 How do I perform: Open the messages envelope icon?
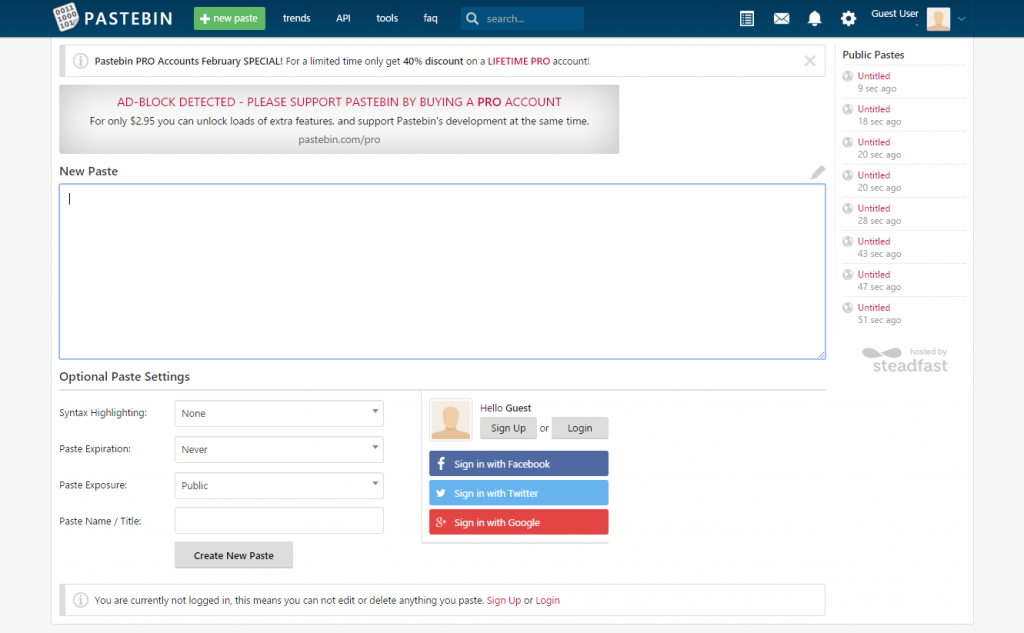781,18
